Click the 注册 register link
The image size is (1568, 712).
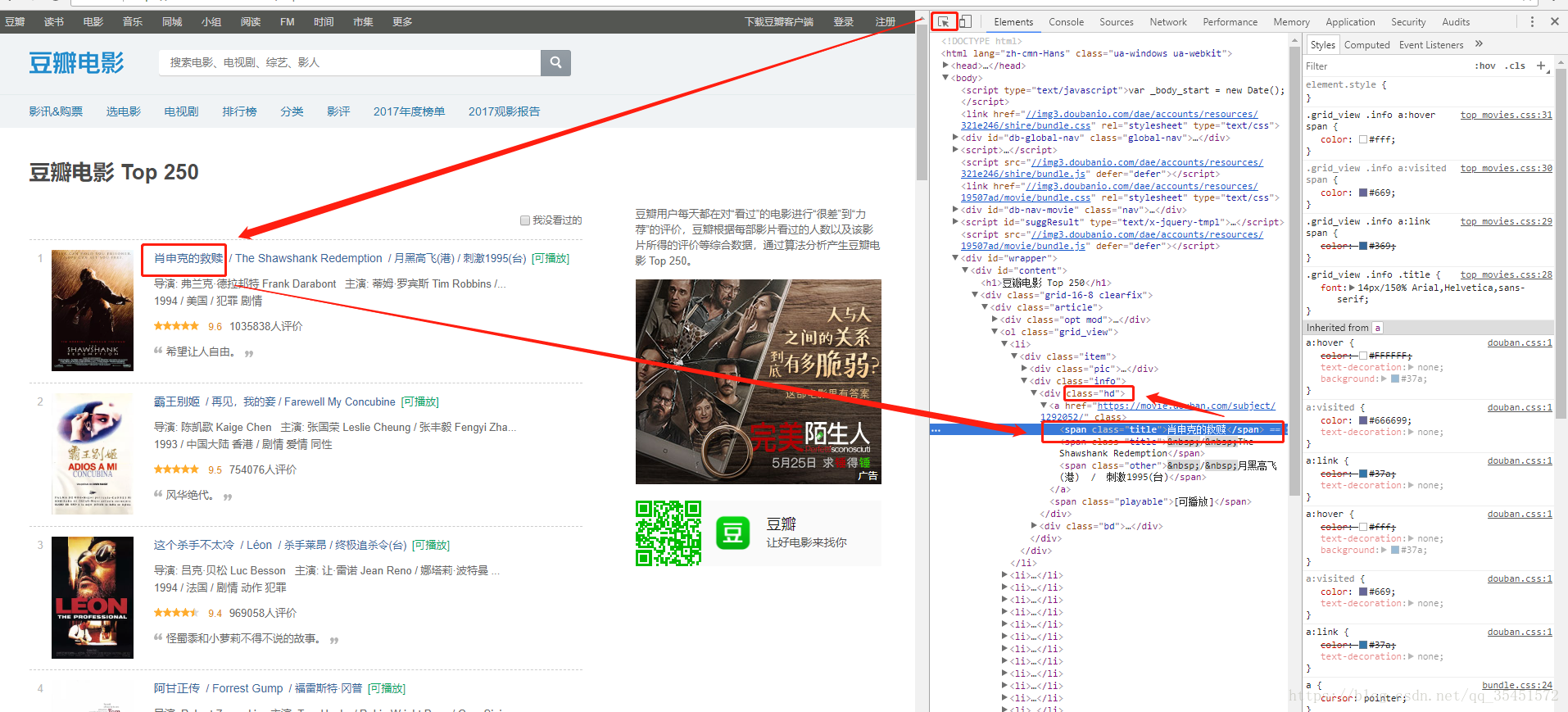886,22
